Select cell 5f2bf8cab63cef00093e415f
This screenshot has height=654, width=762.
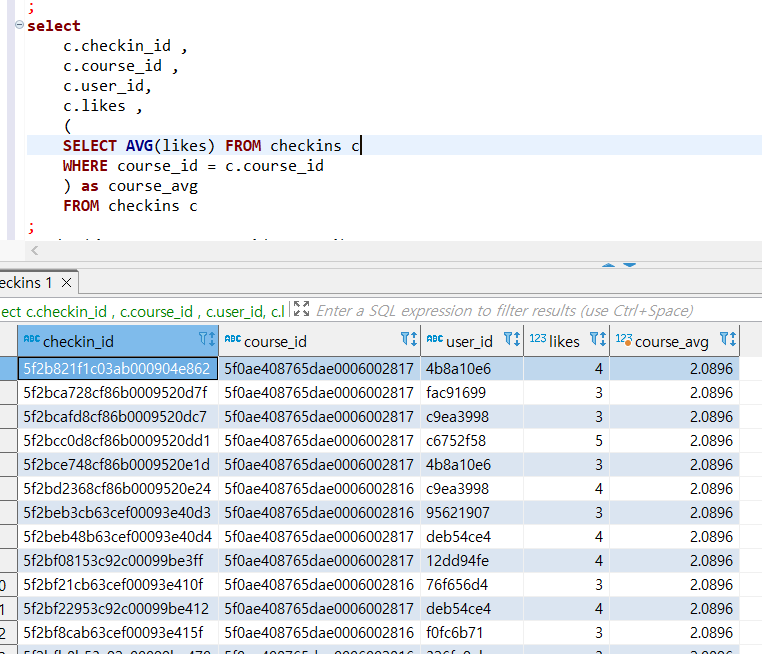click(x=118, y=633)
